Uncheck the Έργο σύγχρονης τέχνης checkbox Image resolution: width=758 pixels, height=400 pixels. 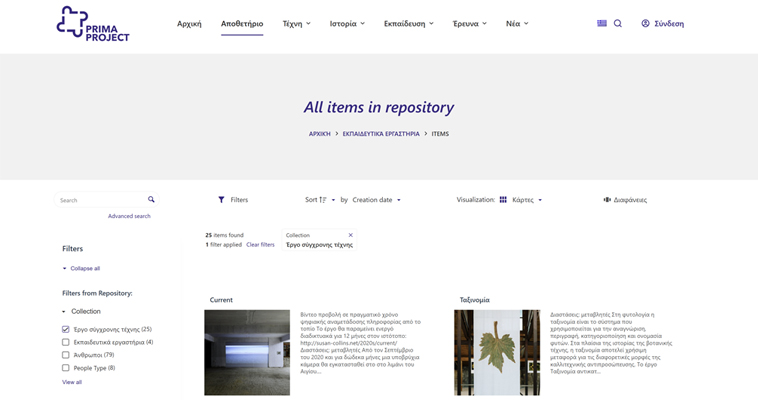[x=66, y=329]
